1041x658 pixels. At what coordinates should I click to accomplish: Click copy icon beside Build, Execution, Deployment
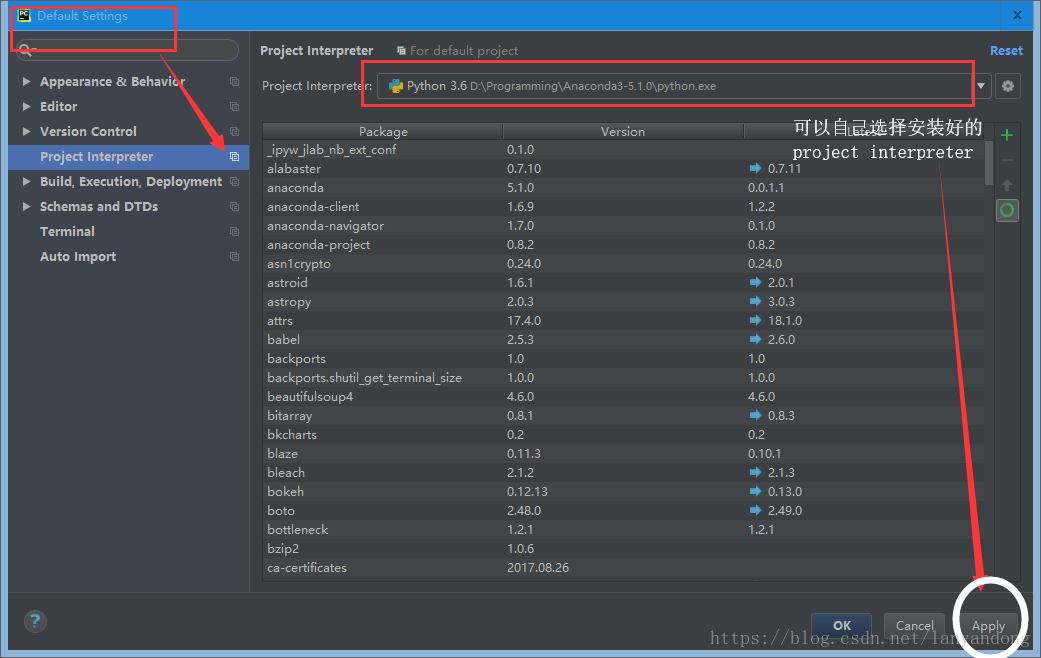(x=234, y=181)
